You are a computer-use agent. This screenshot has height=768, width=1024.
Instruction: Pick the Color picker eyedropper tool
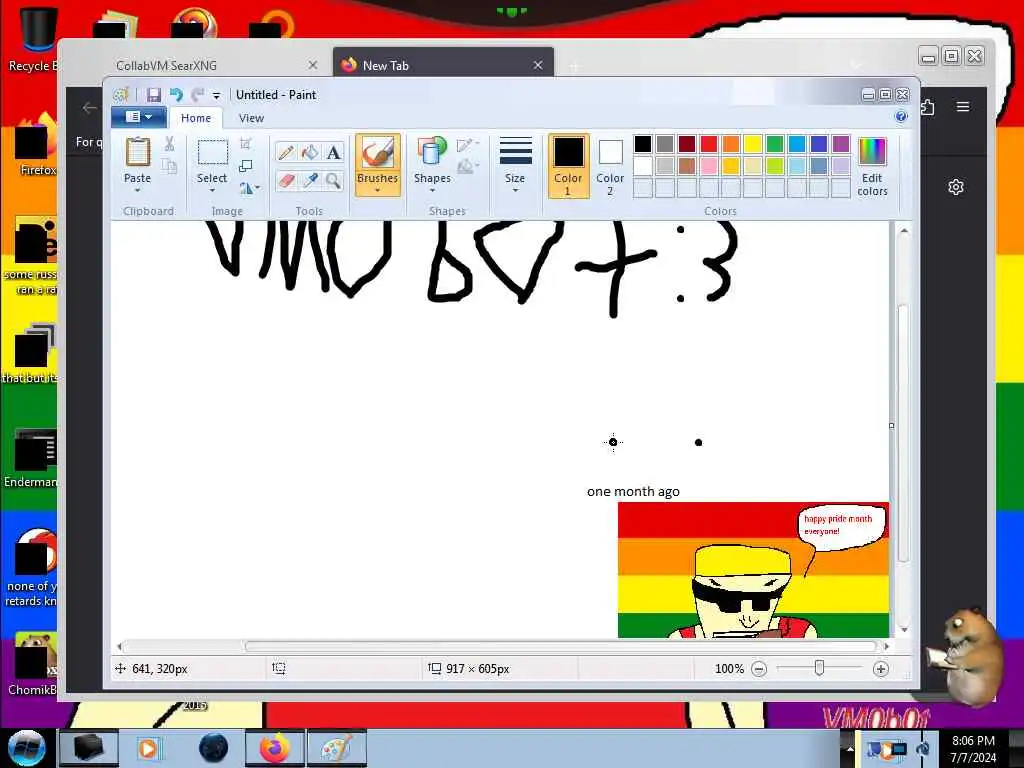pos(310,180)
